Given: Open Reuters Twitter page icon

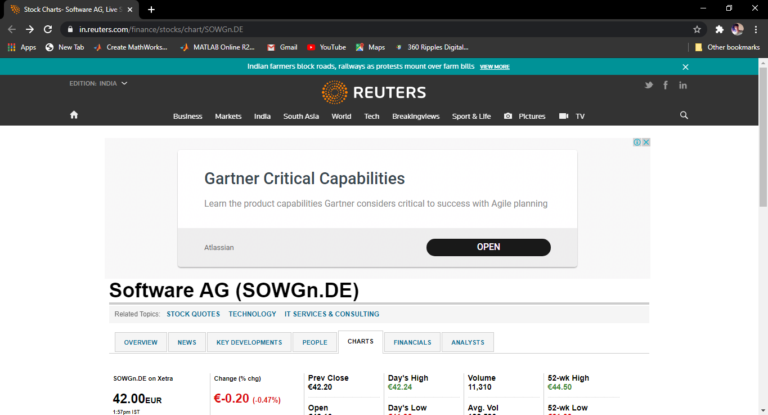Looking at the screenshot, I should click(649, 85).
